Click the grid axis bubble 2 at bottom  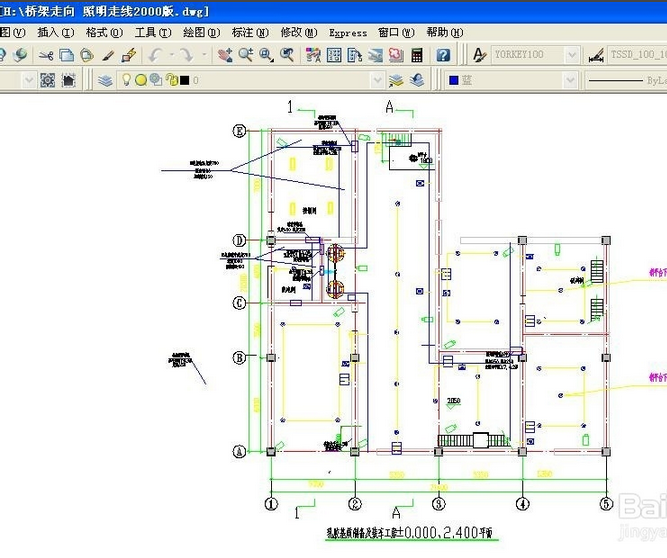[355, 504]
